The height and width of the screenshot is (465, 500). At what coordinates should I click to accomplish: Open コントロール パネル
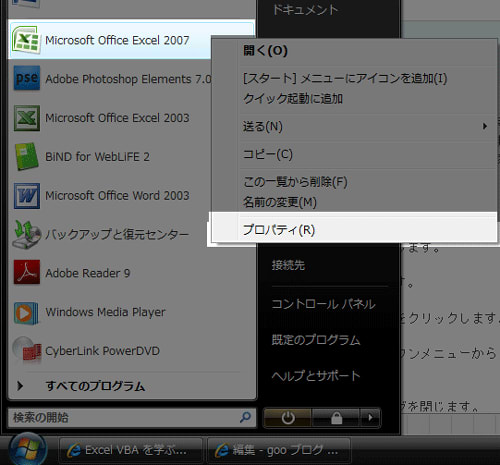coord(323,304)
